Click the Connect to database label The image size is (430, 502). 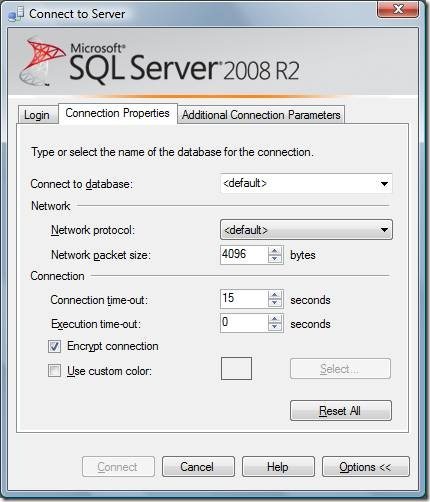[82, 184]
